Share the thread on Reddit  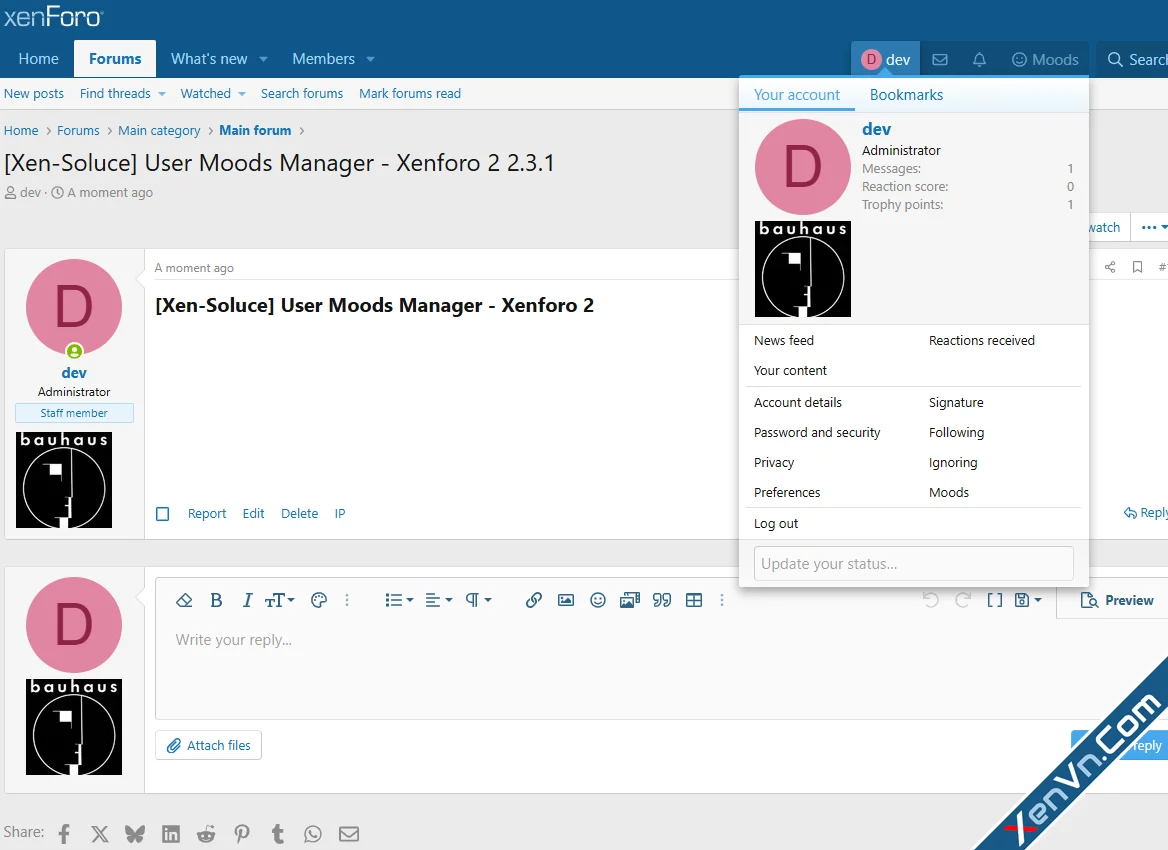[x=206, y=834]
